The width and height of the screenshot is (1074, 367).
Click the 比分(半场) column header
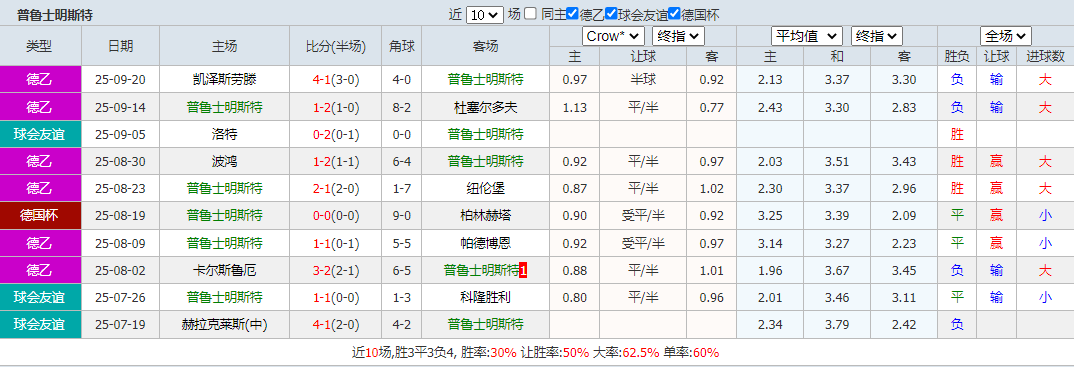pyautogui.click(x=336, y=46)
